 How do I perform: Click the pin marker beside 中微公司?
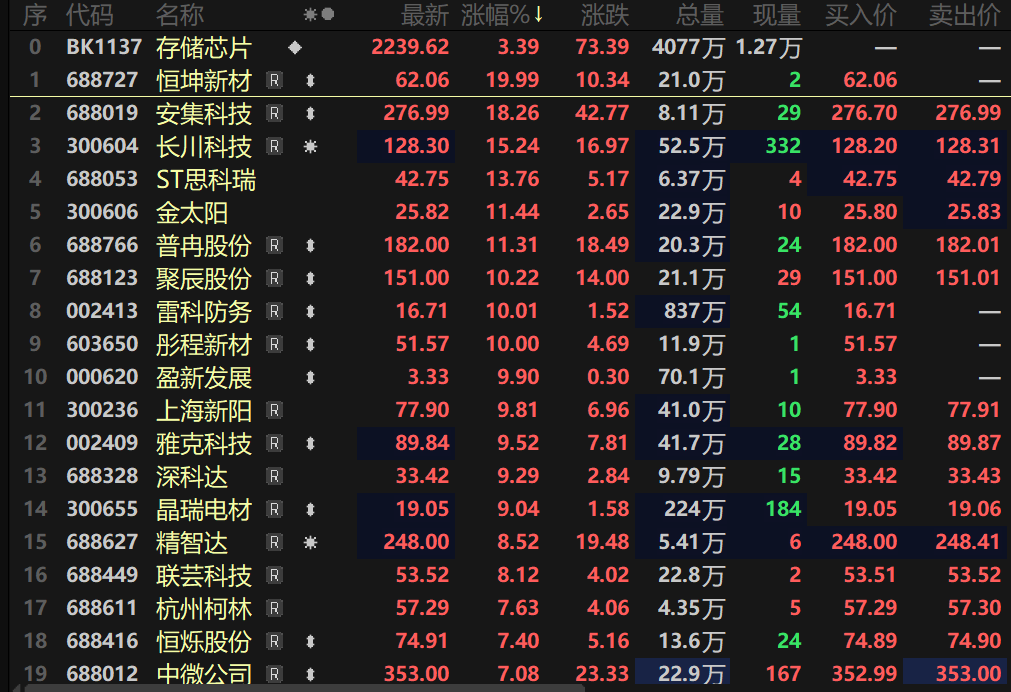[310, 675]
